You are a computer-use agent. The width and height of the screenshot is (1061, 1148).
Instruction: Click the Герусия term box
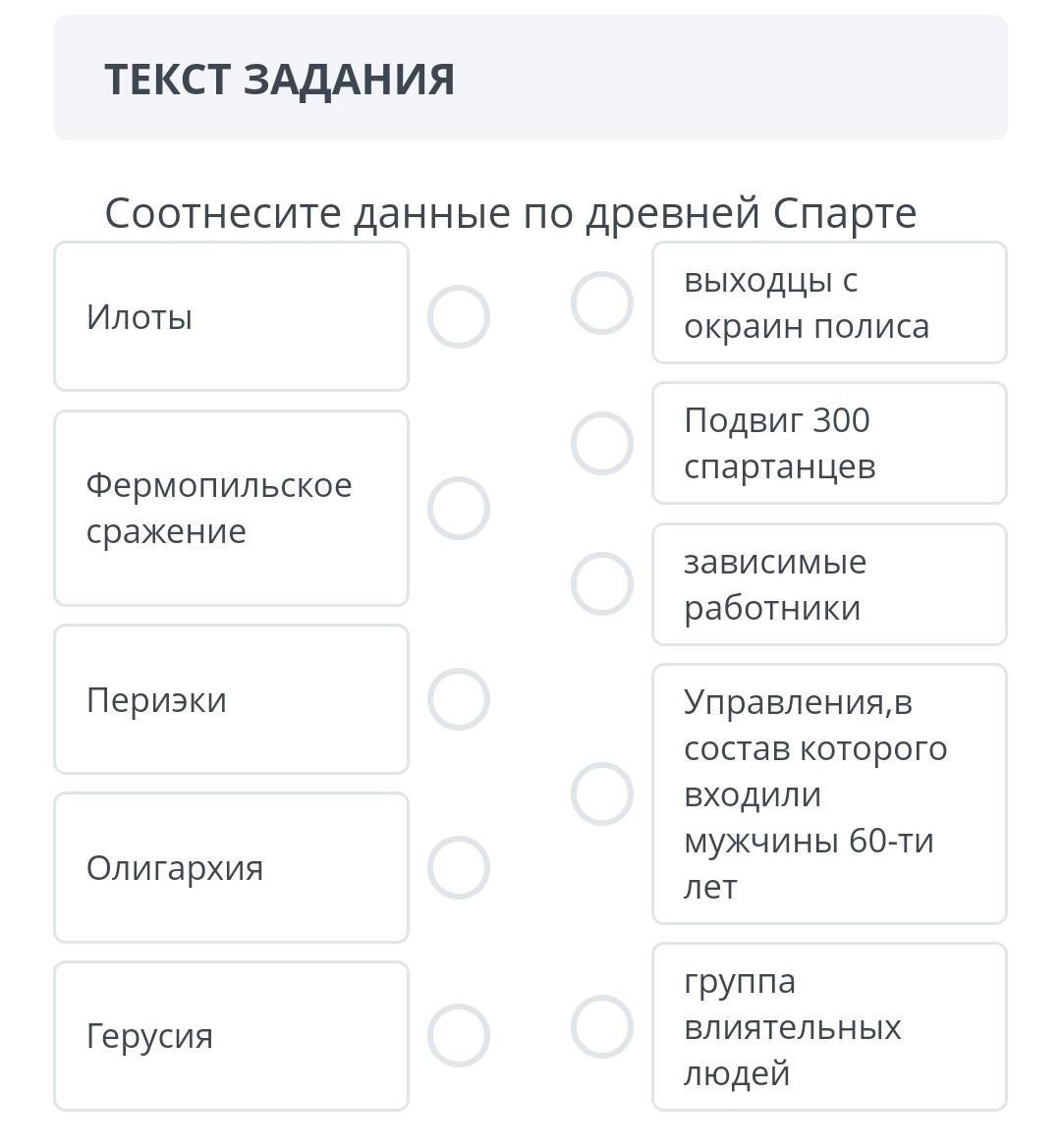click(x=231, y=1035)
